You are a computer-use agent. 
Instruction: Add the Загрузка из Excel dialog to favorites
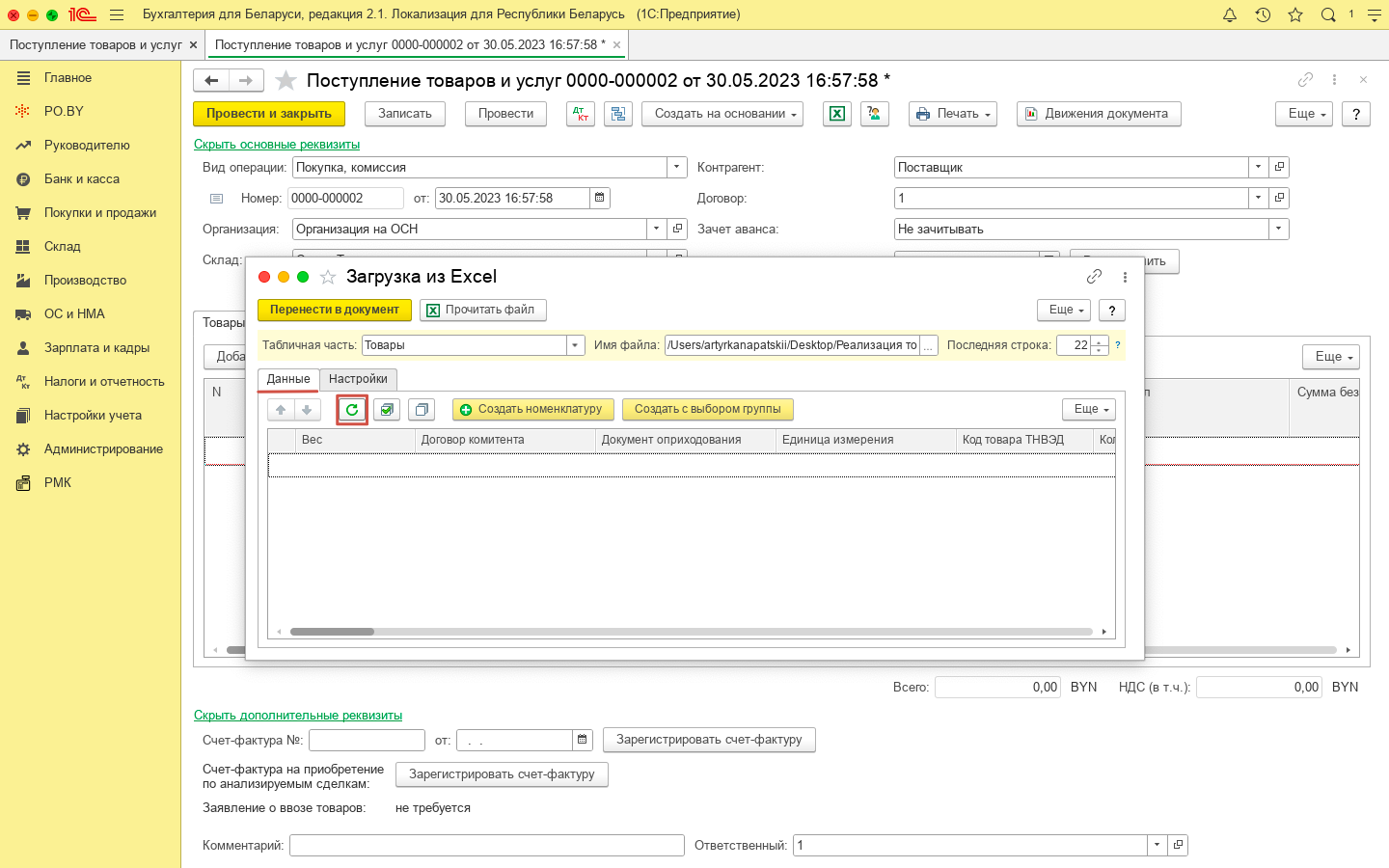tap(328, 278)
